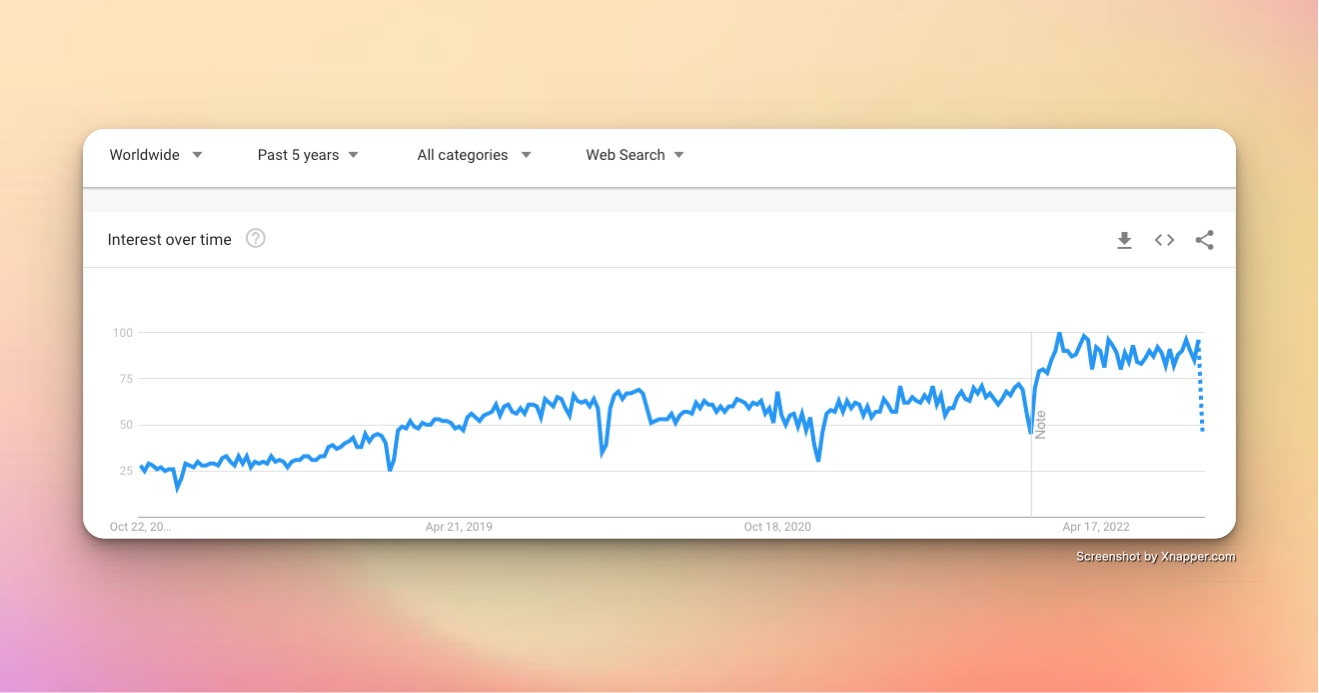Click the dotted partial-data line at chart end
Screen dimensions: 1319x693
(x=1201, y=390)
